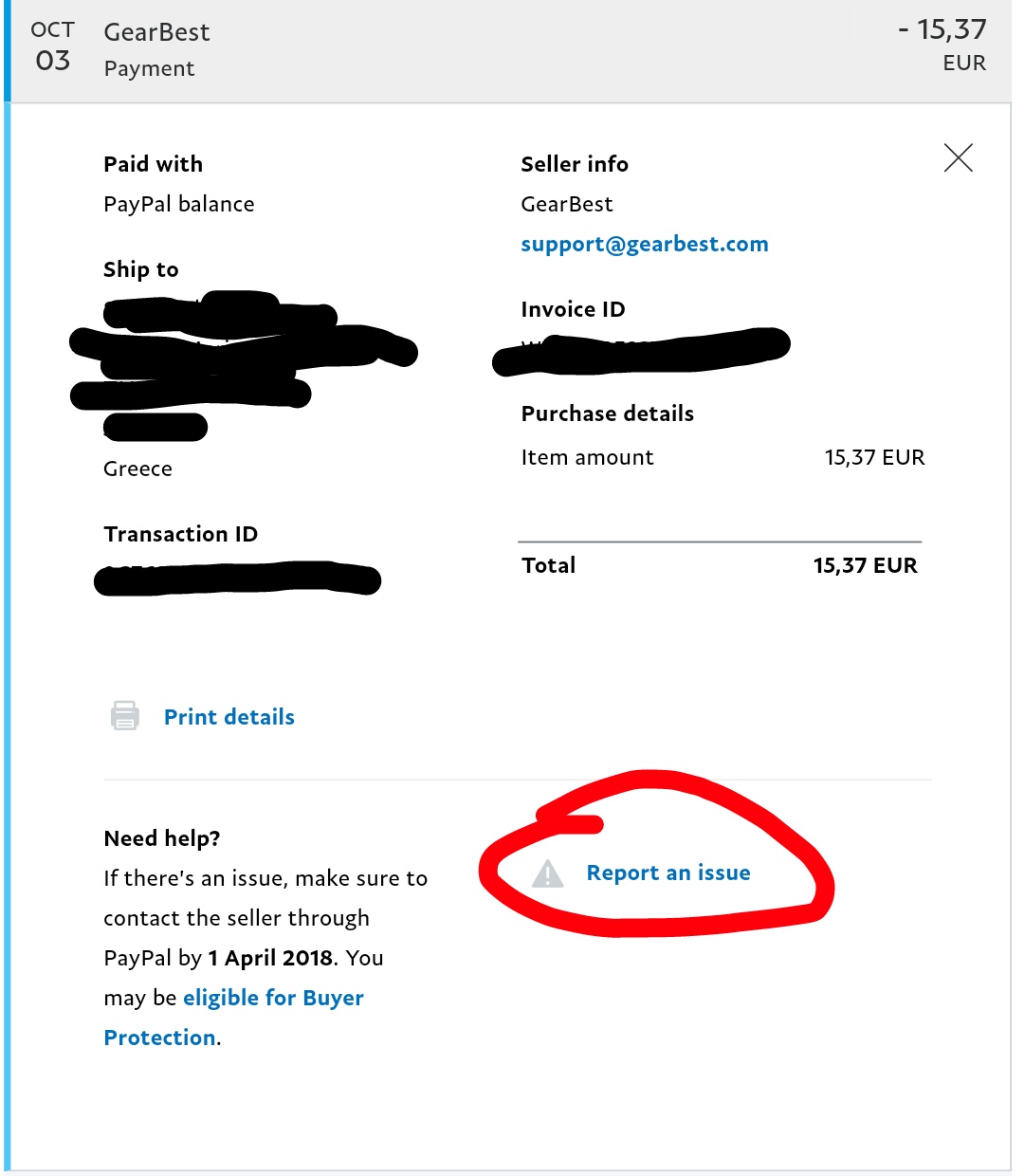
Task: Click the Seller info heading
Action: 575,164
